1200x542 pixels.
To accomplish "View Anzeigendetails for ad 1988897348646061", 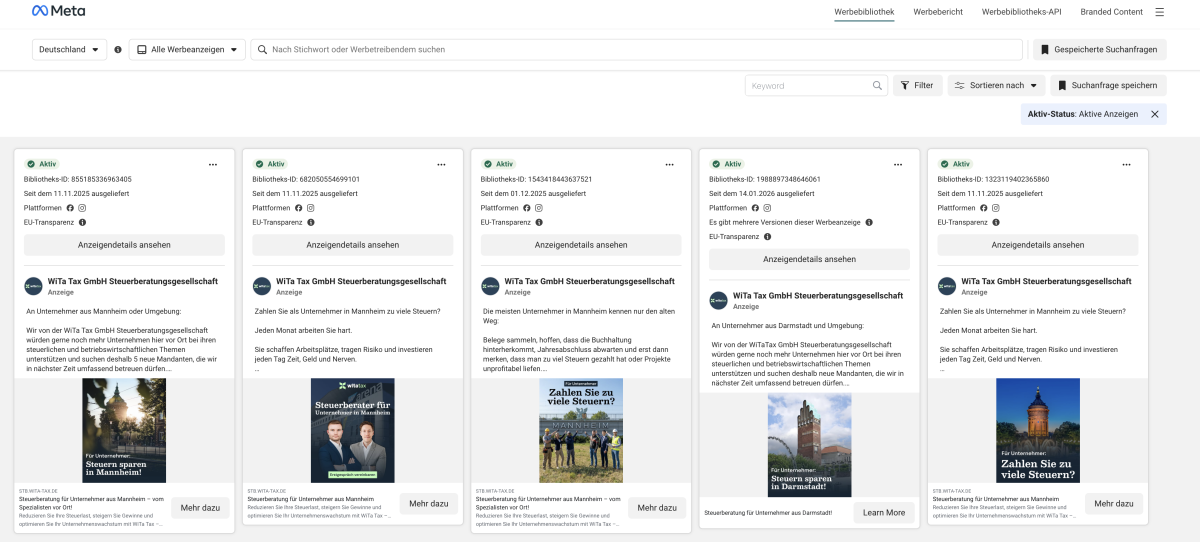I will [x=809, y=259].
